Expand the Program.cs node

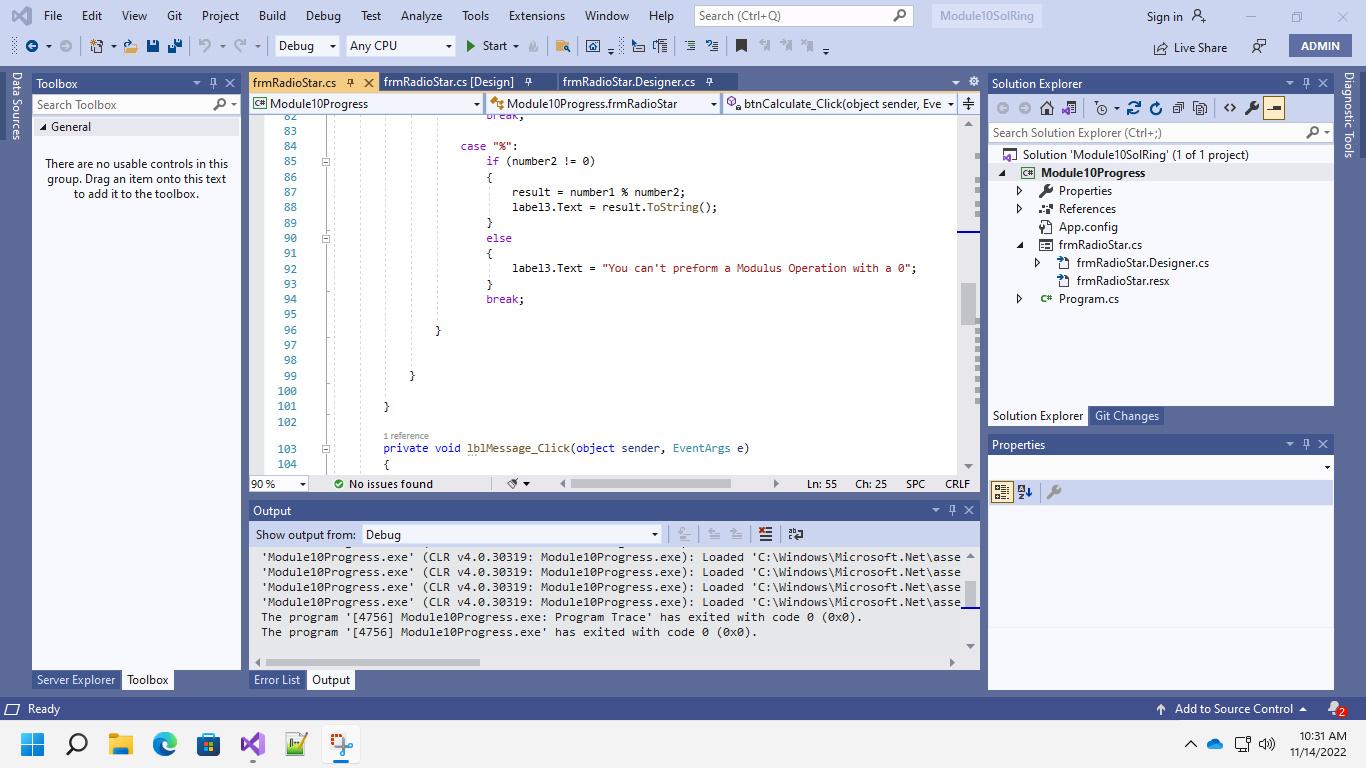click(1019, 299)
